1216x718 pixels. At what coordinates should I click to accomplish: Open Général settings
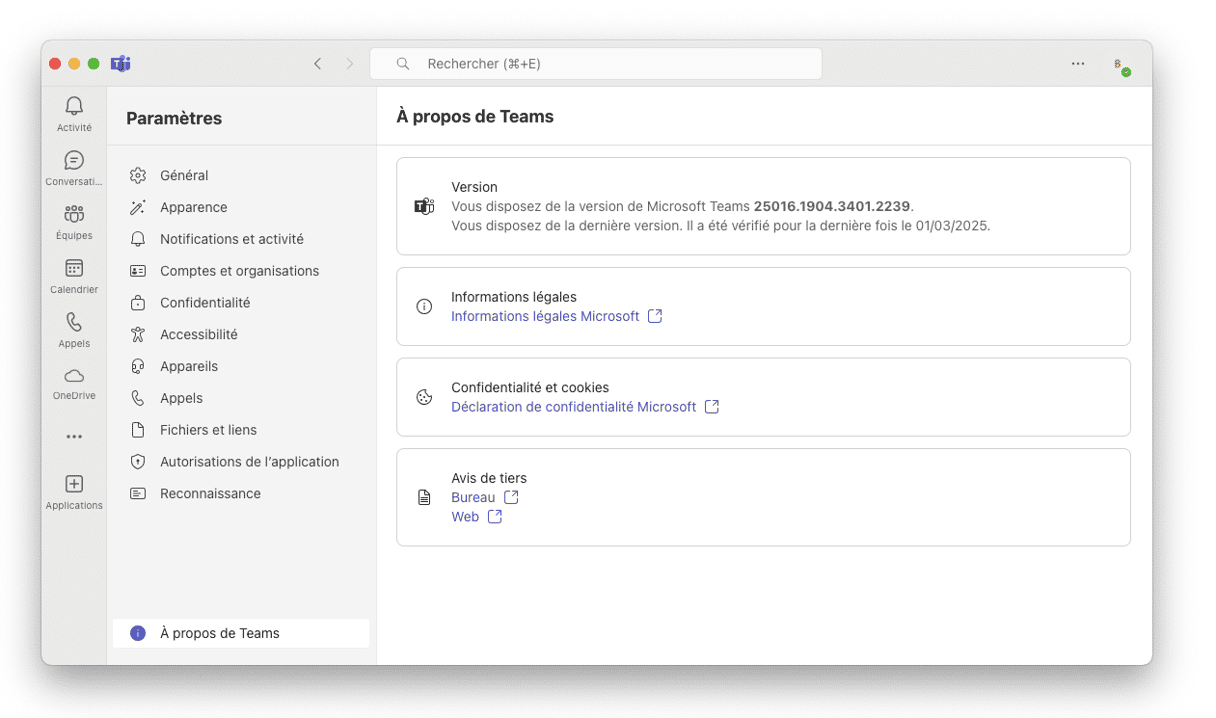coord(241,175)
